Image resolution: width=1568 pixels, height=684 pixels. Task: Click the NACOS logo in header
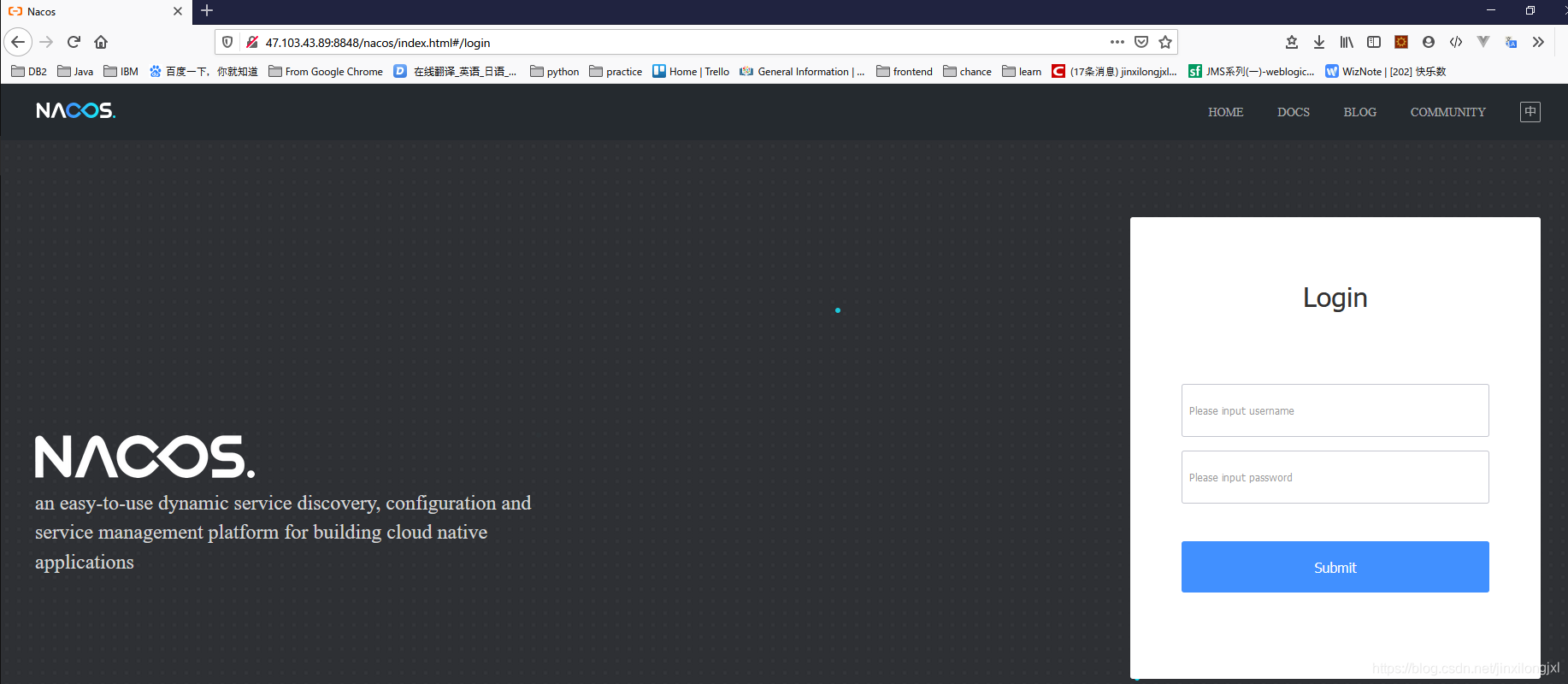pos(75,111)
